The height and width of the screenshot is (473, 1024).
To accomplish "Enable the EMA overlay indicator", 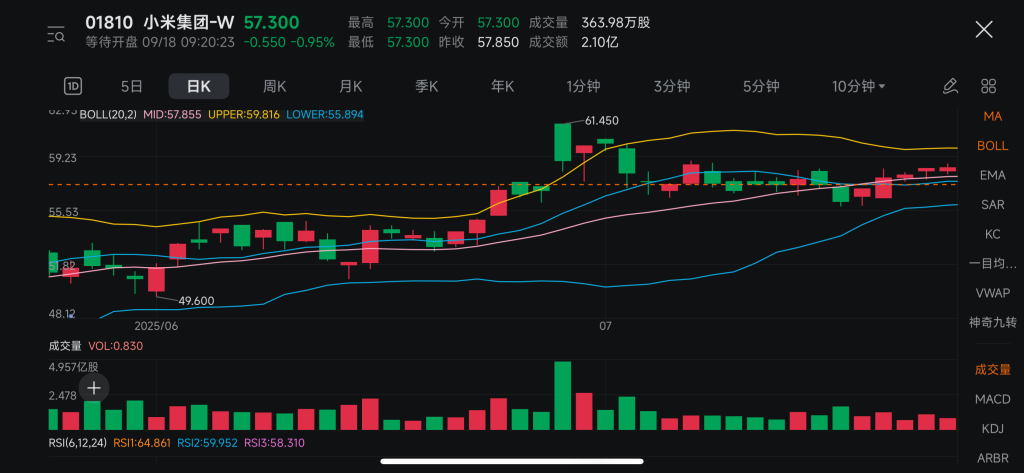I will 992,175.
